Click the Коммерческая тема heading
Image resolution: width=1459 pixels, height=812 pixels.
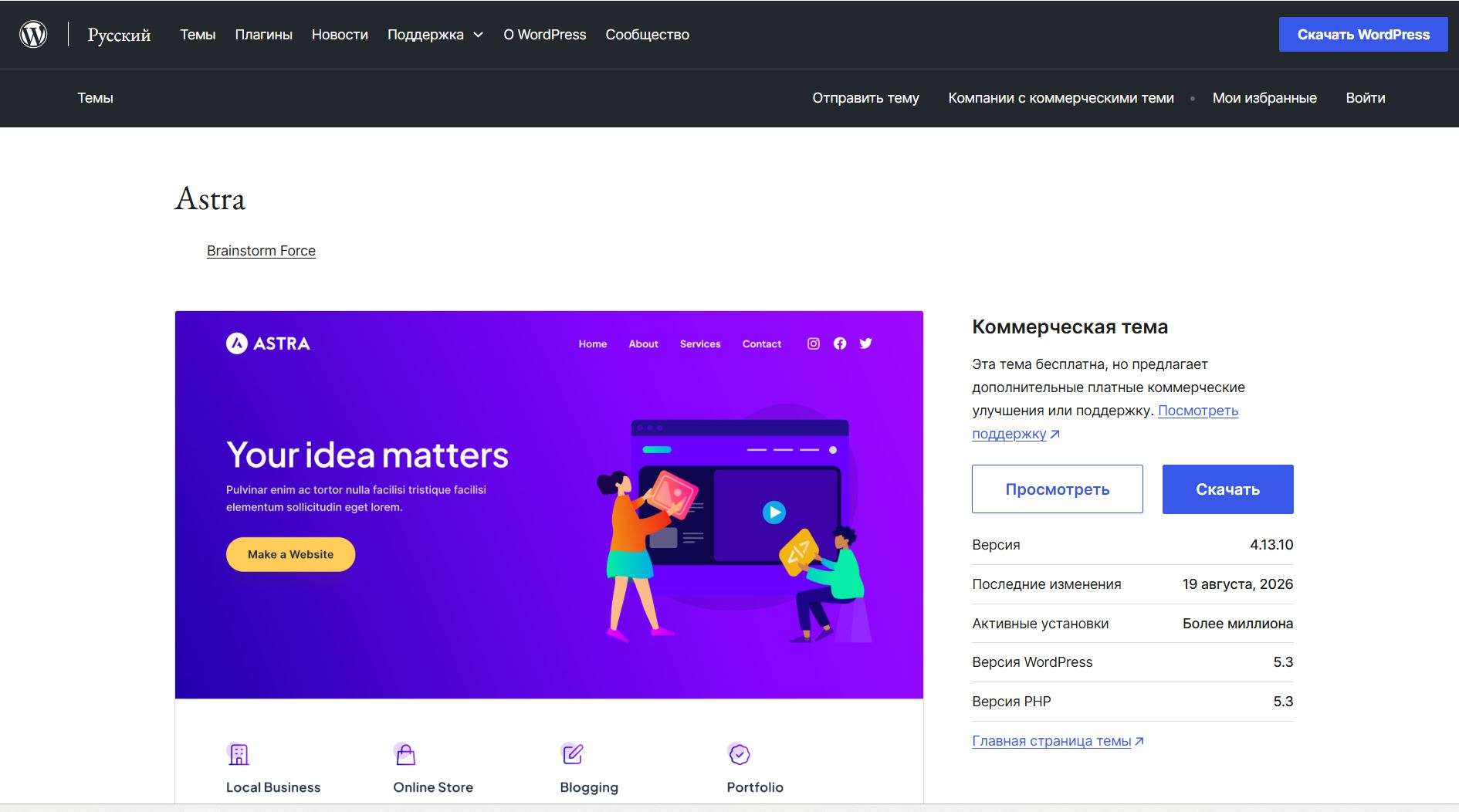[x=1070, y=326]
